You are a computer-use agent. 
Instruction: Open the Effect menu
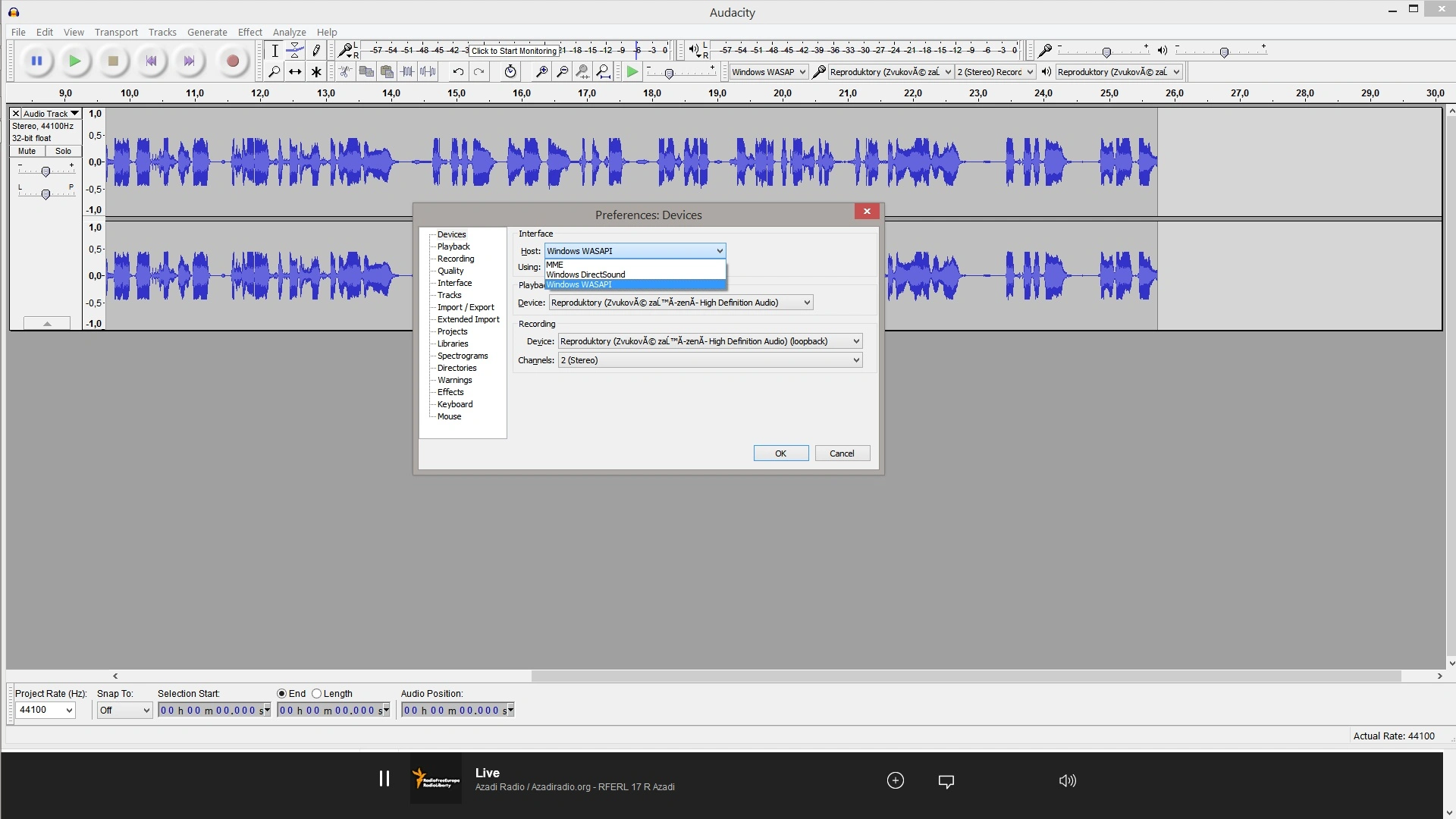click(249, 32)
